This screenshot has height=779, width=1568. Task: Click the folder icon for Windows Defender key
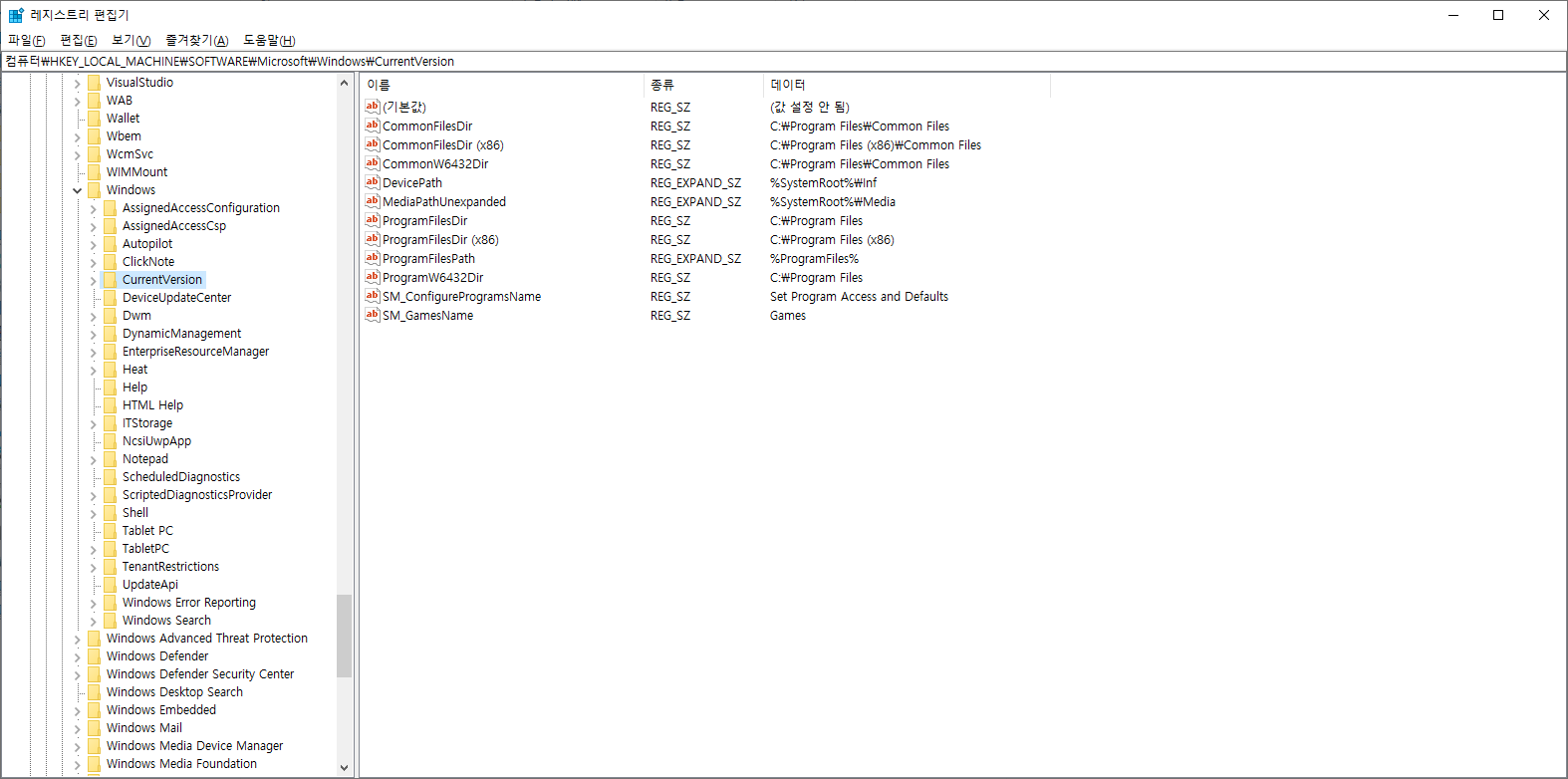click(95, 656)
